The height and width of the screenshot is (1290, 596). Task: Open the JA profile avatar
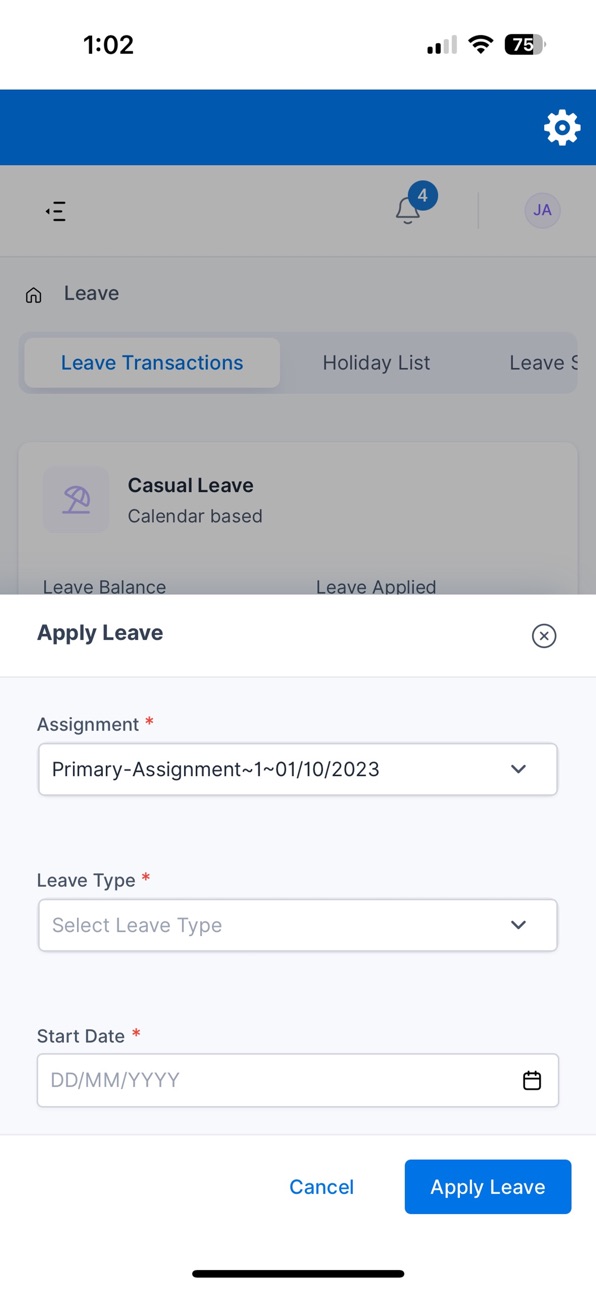click(542, 211)
